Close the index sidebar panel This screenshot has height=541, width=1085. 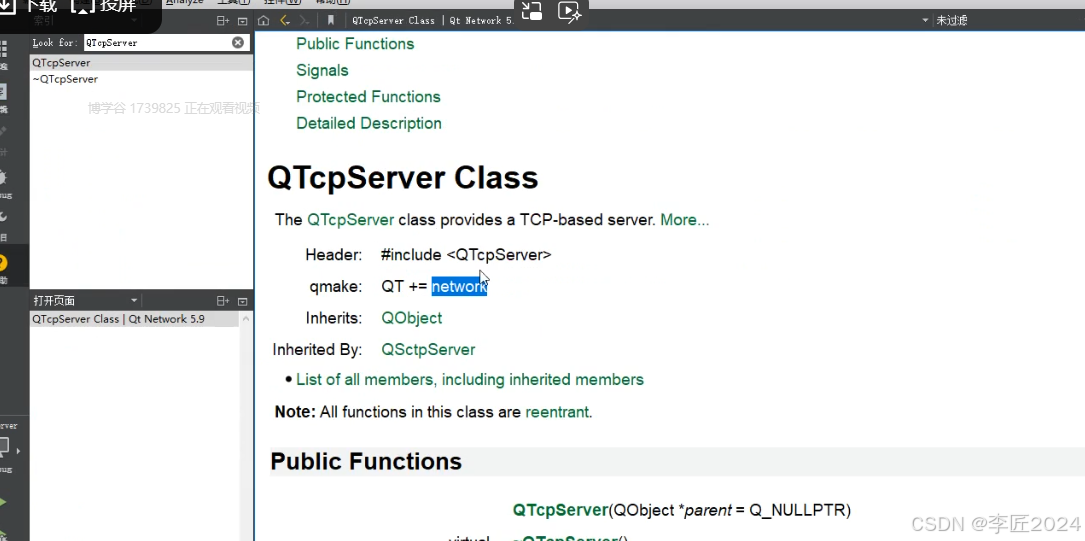[x=242, y=21]
